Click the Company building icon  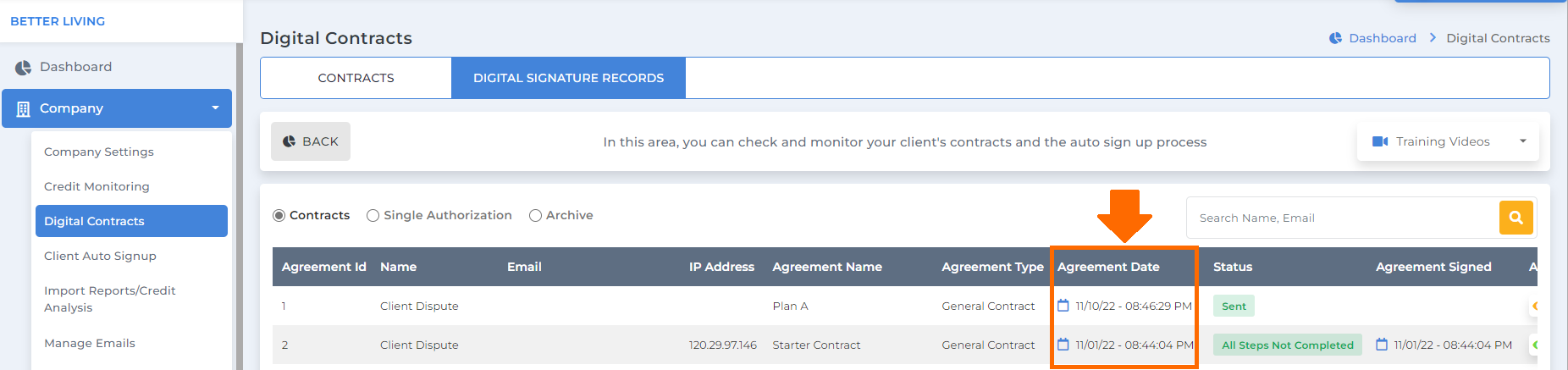(23, 109)
